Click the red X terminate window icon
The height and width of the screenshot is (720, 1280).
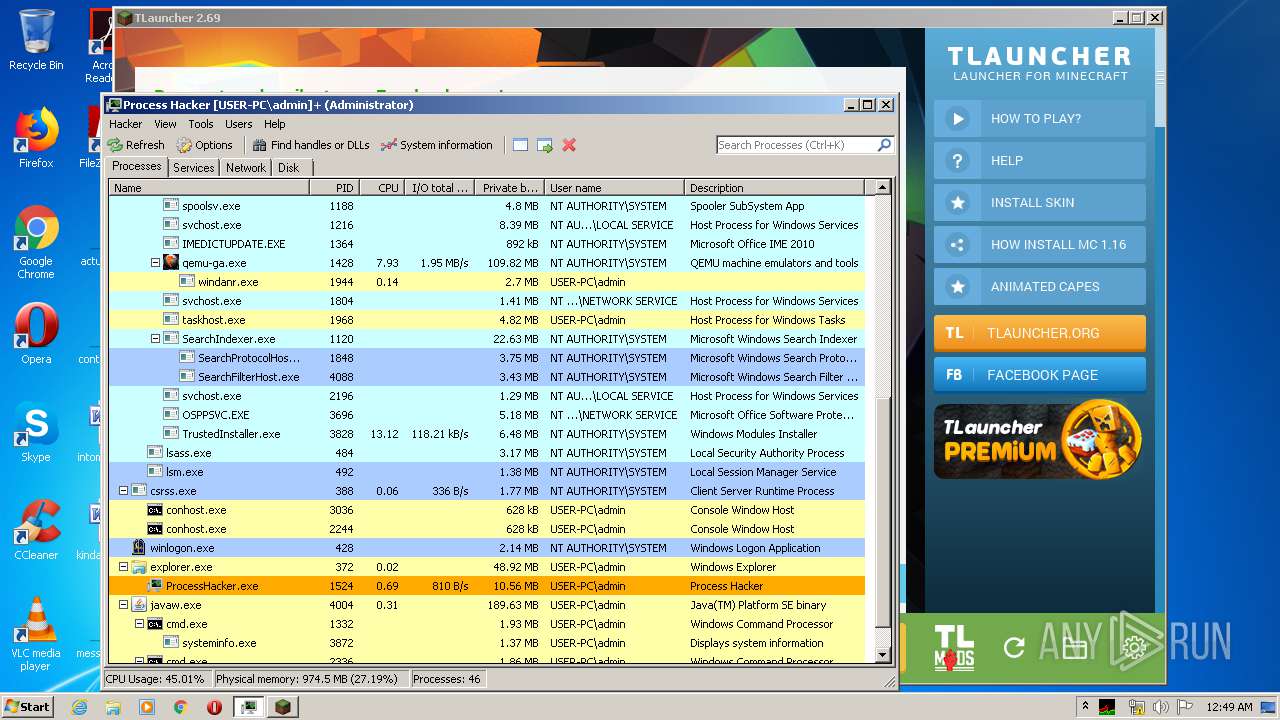pos(569,145)
